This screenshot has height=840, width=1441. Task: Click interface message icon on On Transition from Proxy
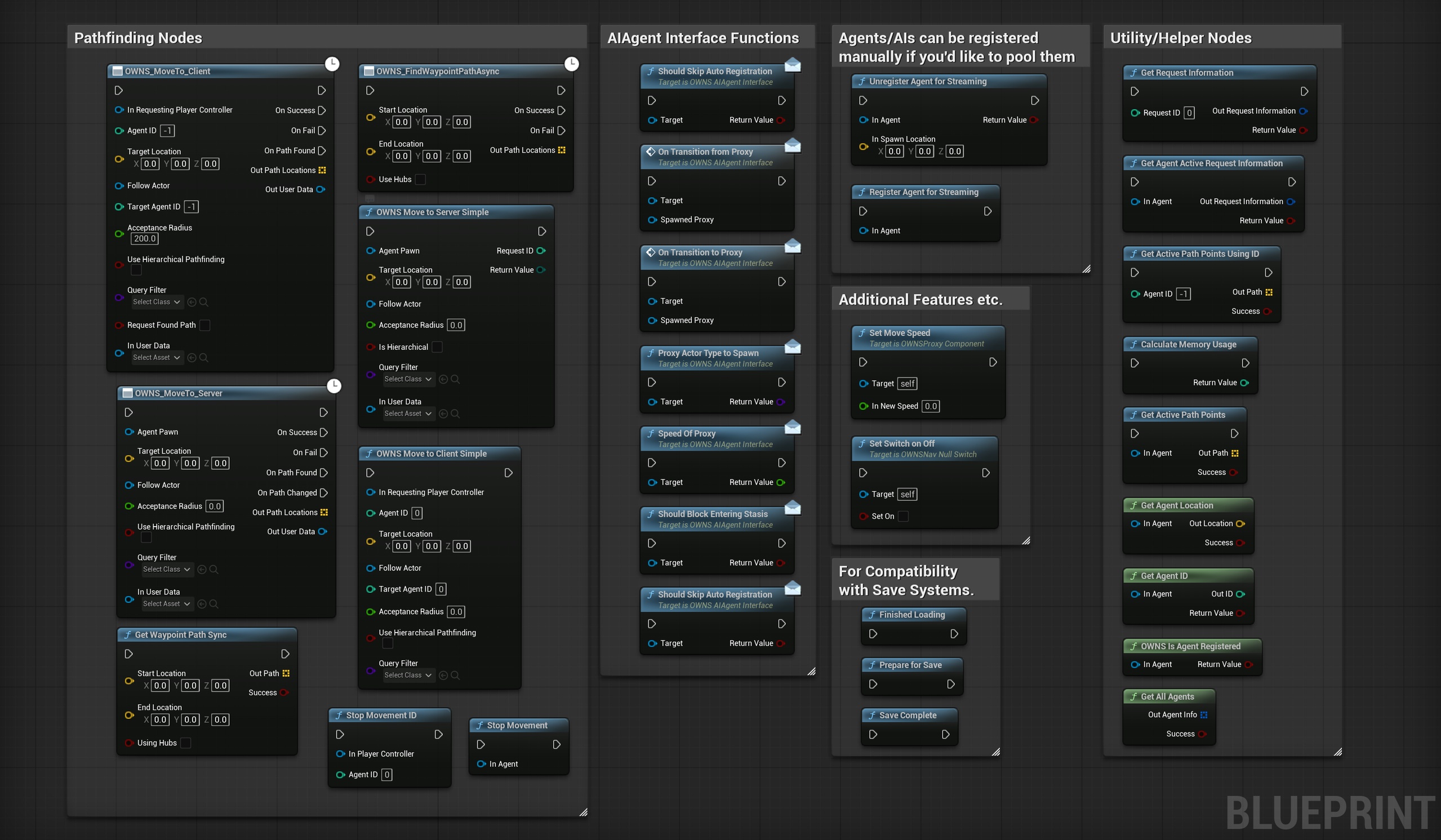click(x=792, y=146)
